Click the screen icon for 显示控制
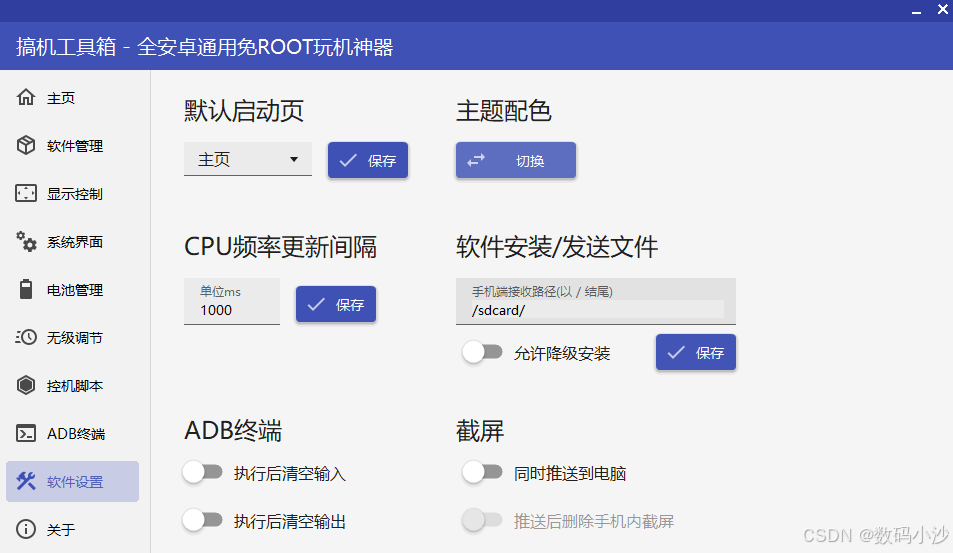This screenshot has height=553, width=953. coord(26,193)
